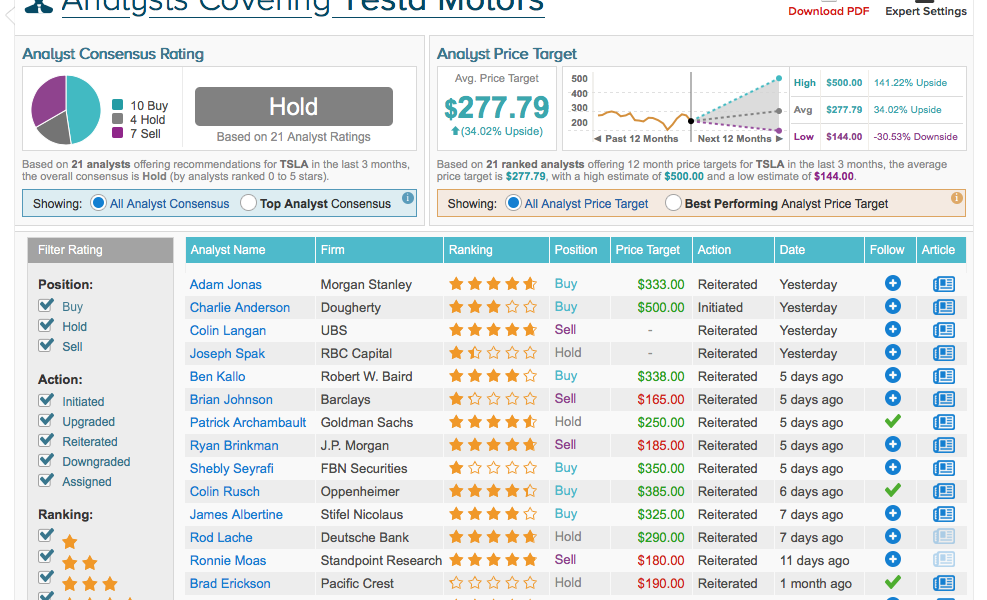Image resolution: width=987 pixels, height=600 pixels.
Task: Click info icon in Analyst Consensus showing bar
Action: coord(408,198)
